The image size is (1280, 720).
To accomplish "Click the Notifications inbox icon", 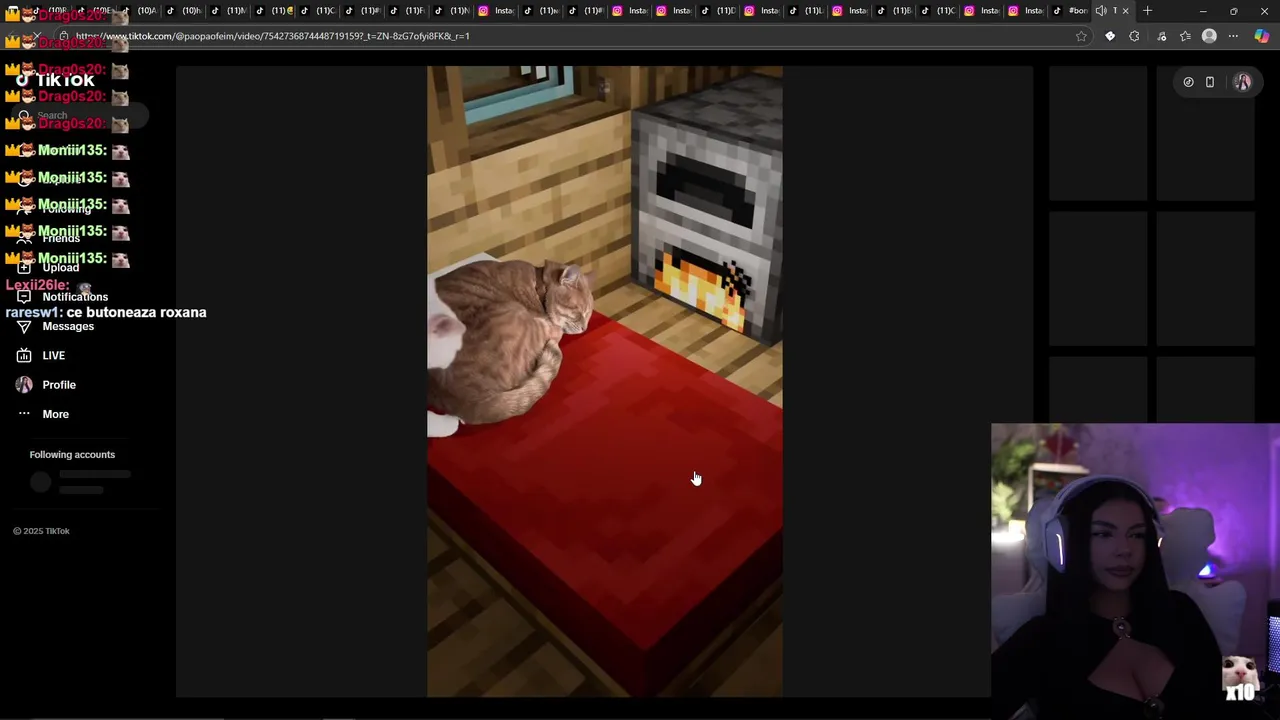I will pos(24,297).
